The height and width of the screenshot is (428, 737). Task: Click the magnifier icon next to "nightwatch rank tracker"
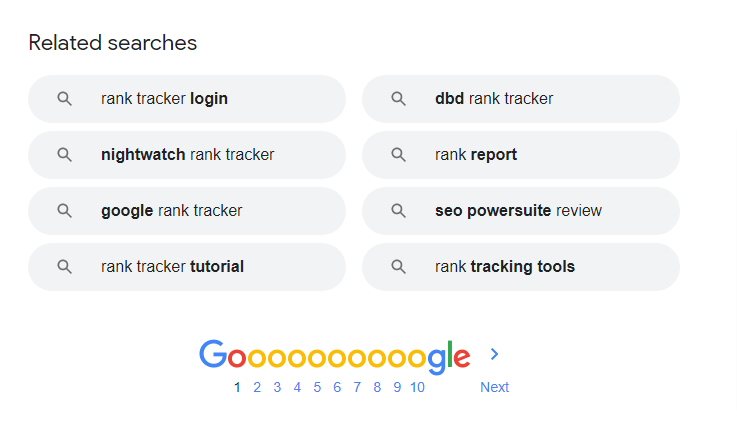[x=65, y=155]
